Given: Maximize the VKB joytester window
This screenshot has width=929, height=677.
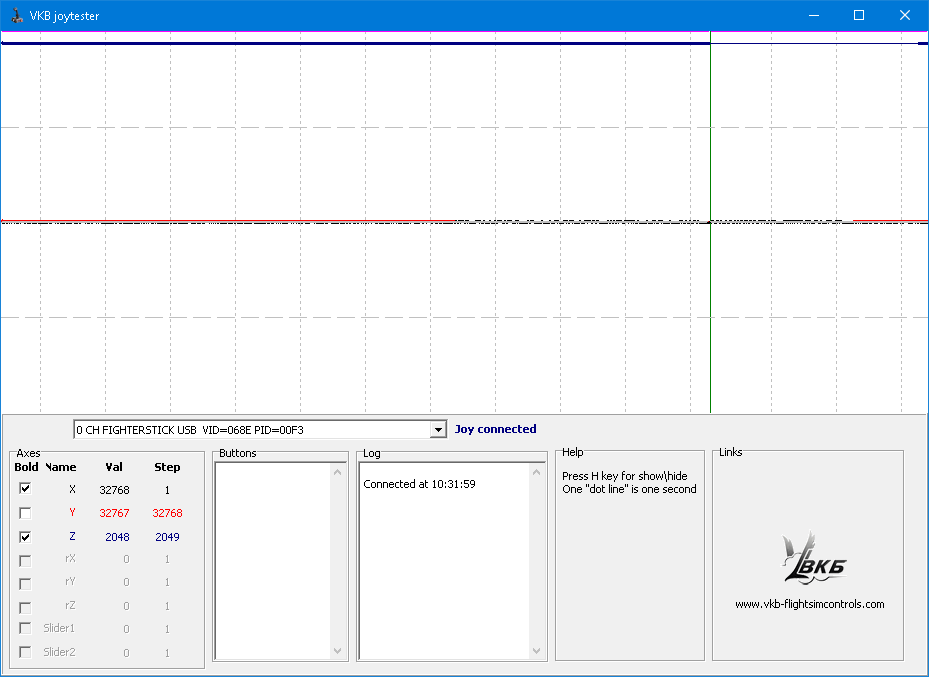Looking at the screenshot, I should click(858, 16).
